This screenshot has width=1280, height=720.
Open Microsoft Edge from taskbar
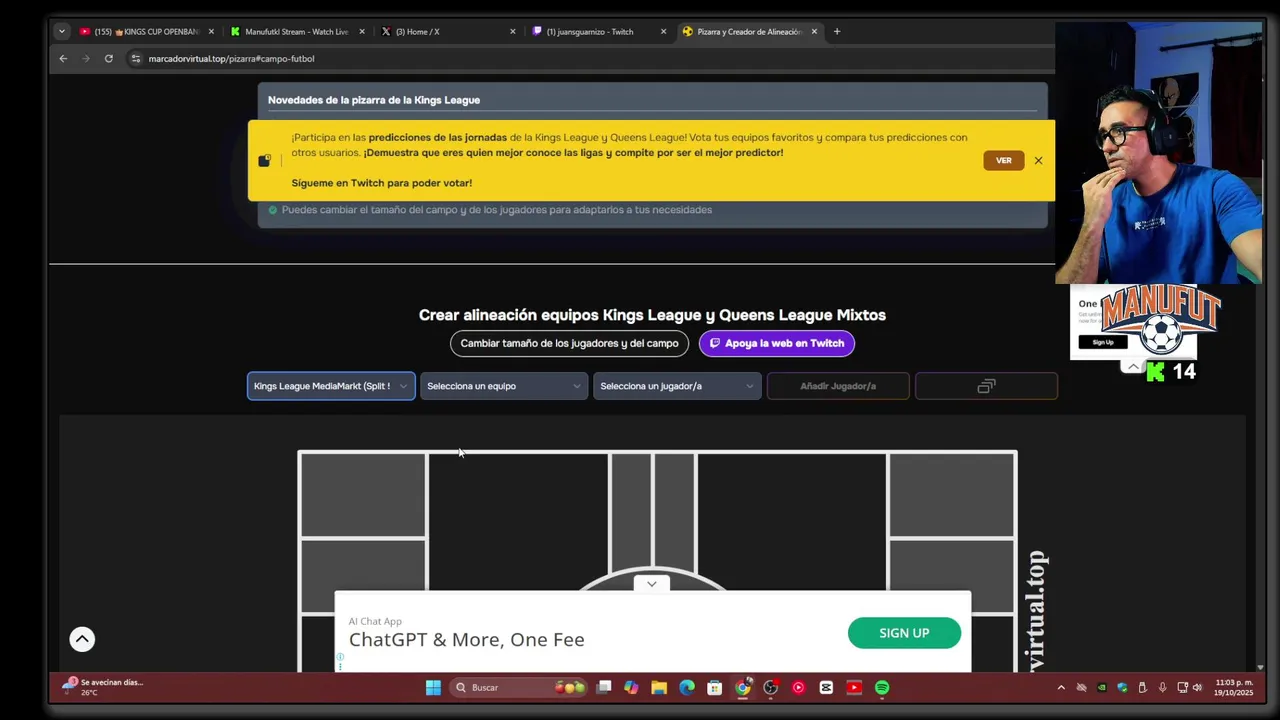[x=687, y=687]
